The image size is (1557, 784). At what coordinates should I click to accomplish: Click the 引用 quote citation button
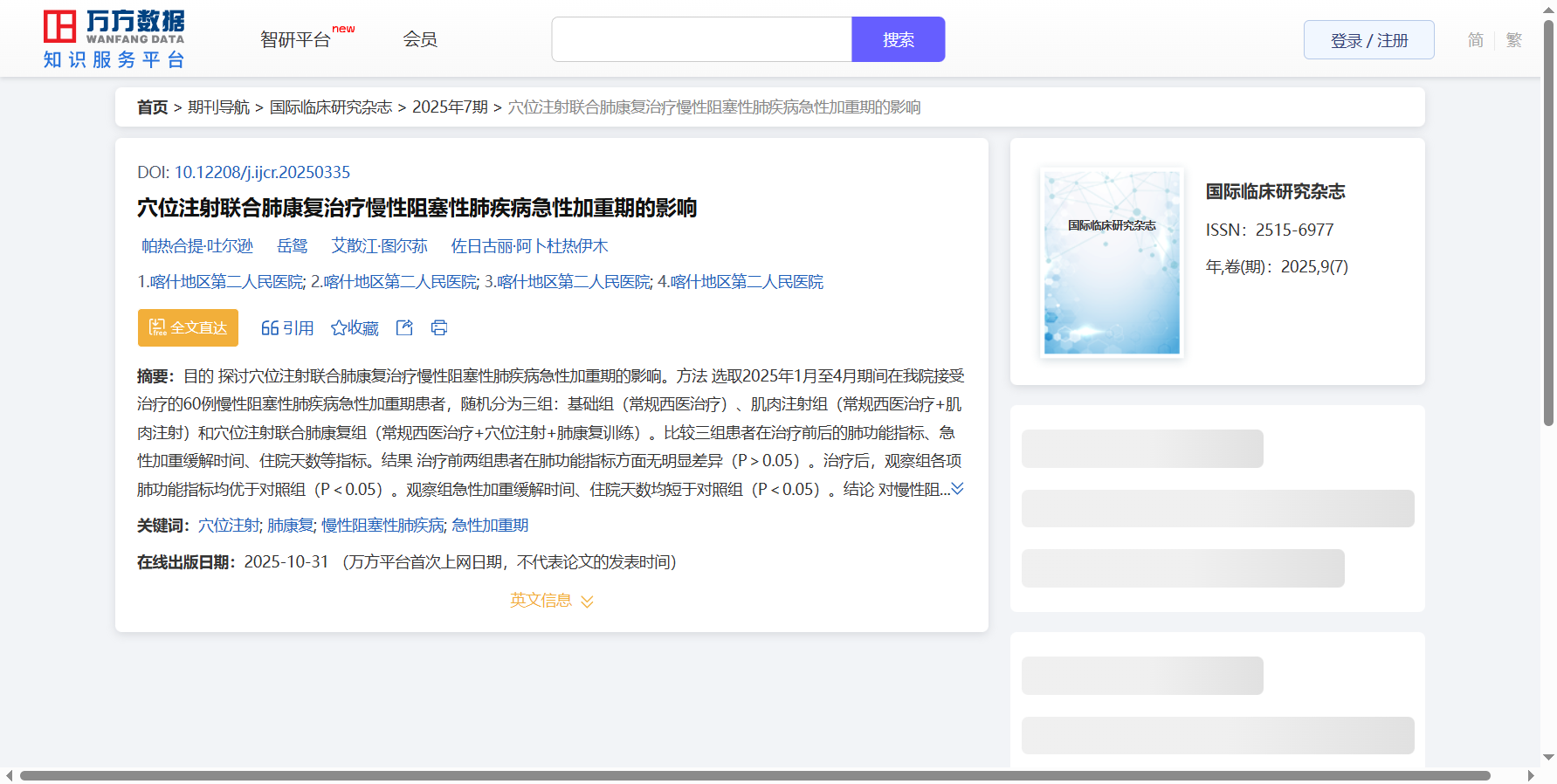pyautogui.click(x=287, y=327)
